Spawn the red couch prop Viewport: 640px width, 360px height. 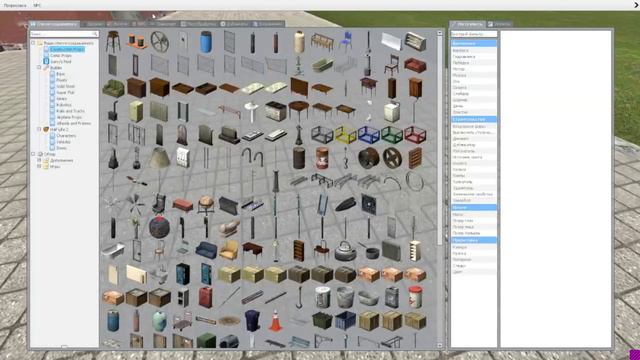pos(415,65)
